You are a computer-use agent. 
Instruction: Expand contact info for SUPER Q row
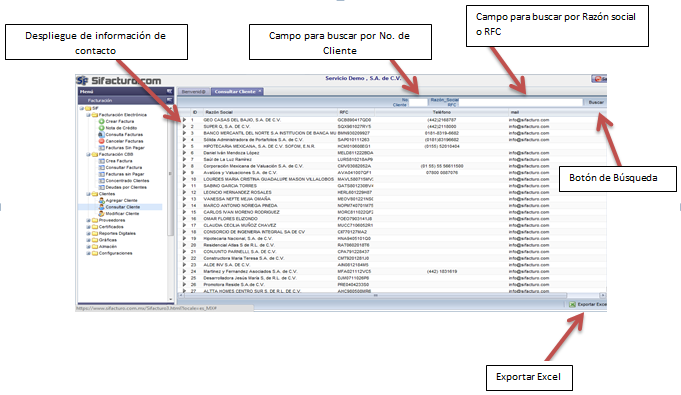184,126
